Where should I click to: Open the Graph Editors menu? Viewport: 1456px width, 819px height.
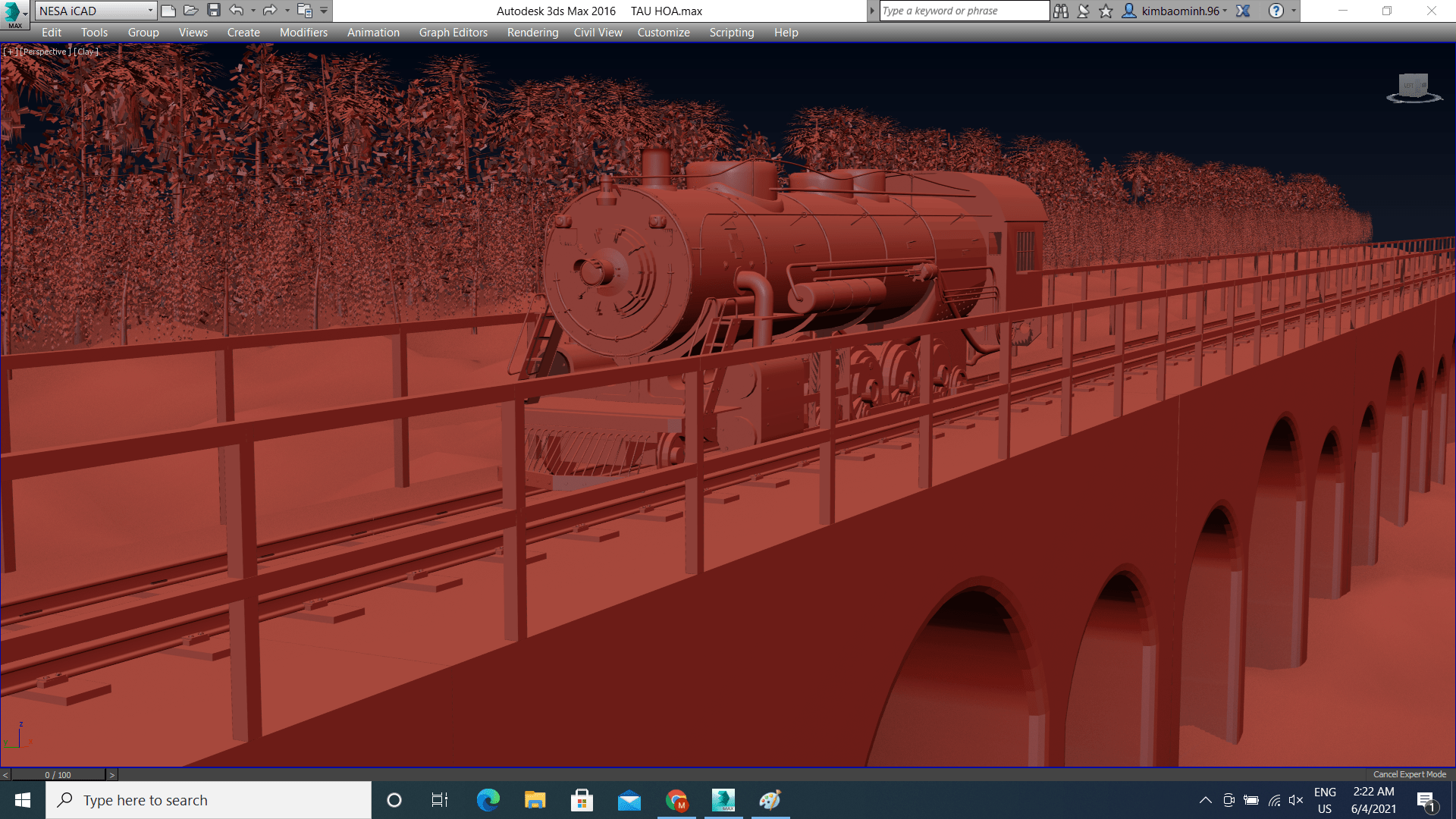coord(453,33)
